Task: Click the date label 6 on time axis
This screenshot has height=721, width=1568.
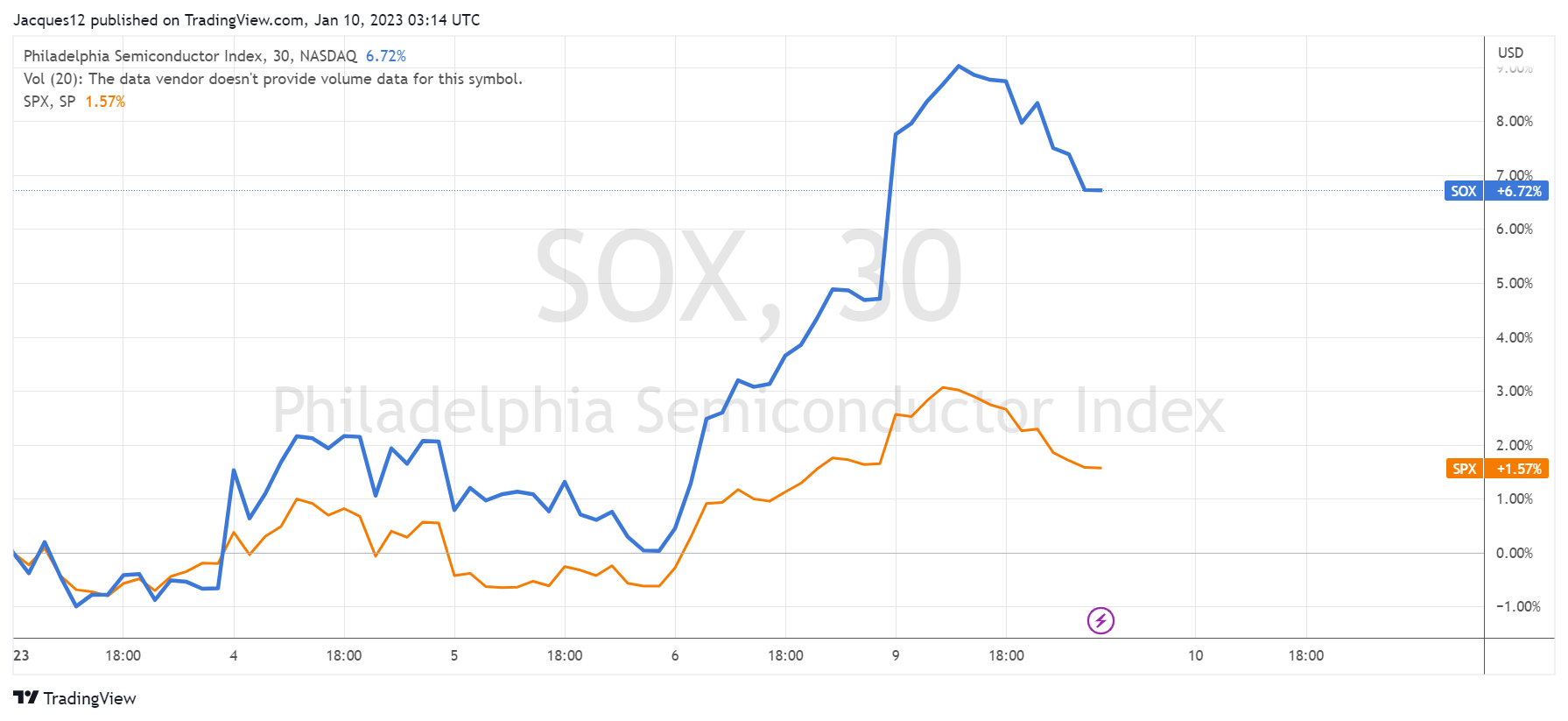Action: click(x=675, y=655)
